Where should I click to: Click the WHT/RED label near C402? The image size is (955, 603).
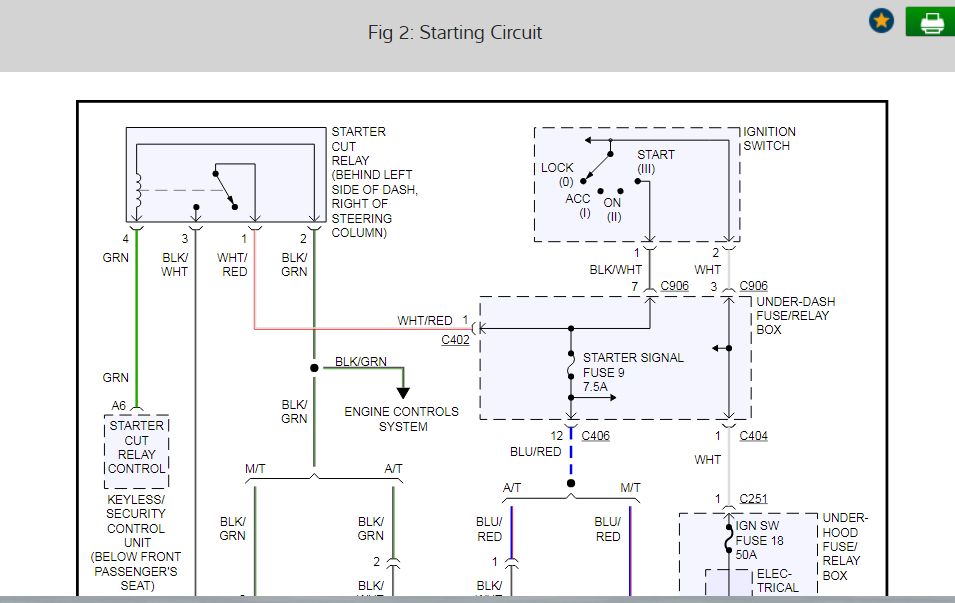[425, 320]
